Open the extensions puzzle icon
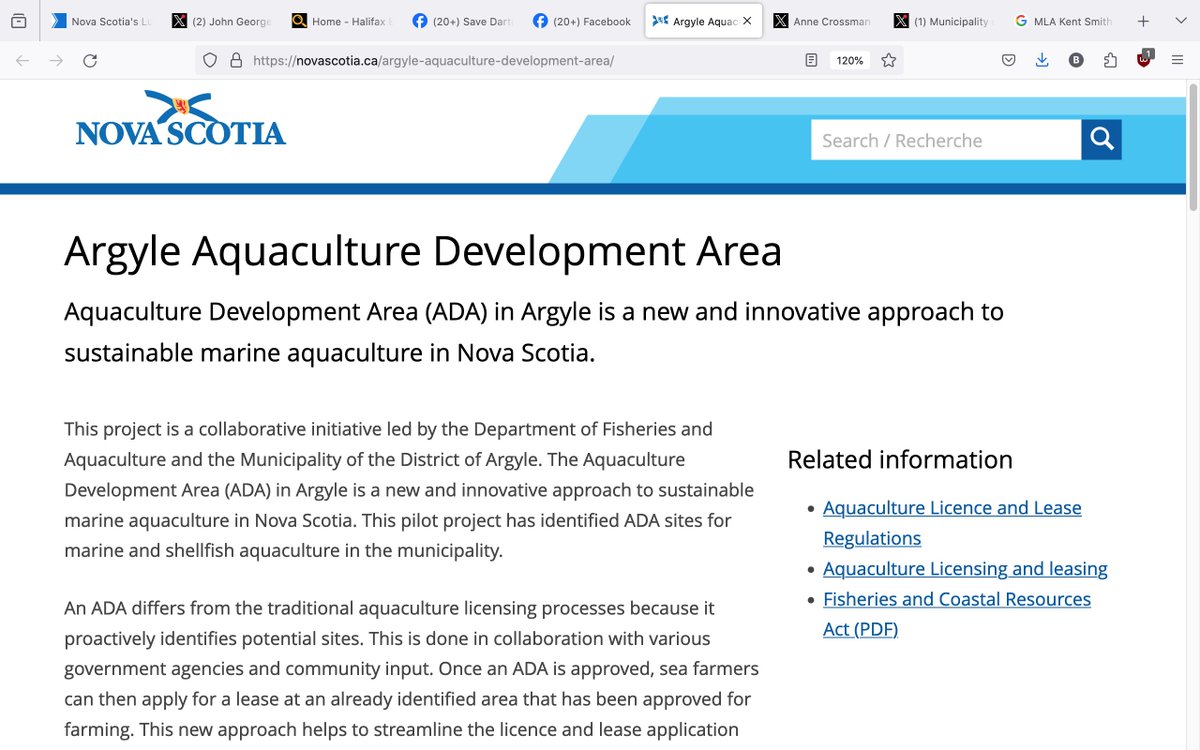Image resolution: width=1200 pixels, height=750 pixels. point(1110,60)
